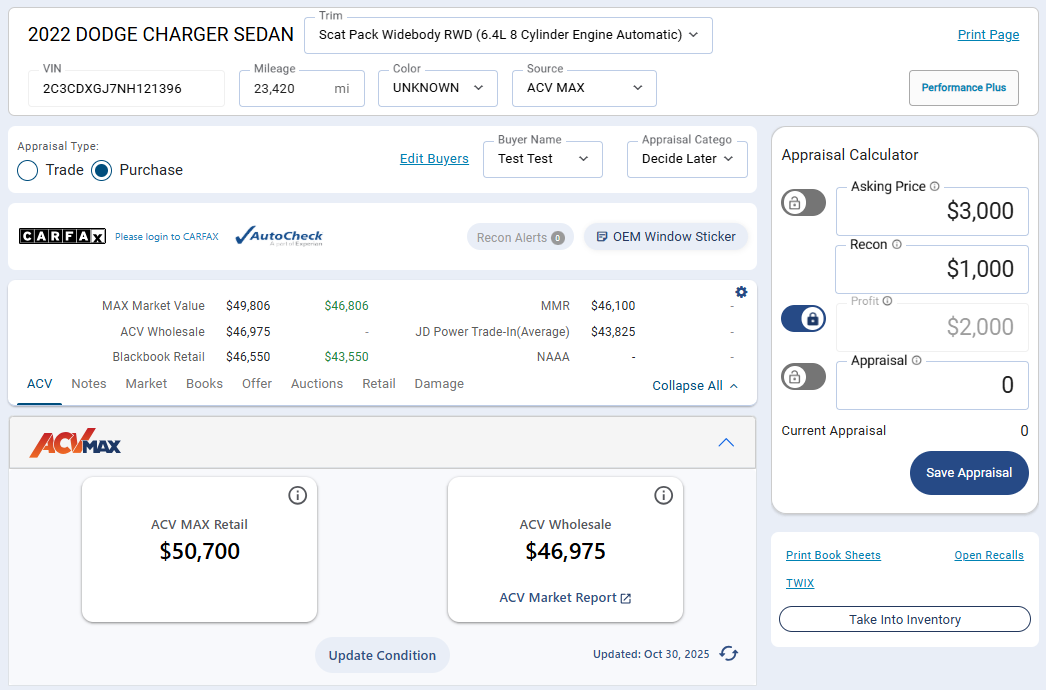Click the Mileage input field
The image size is (1046, 690).
(x=302, y=89)
